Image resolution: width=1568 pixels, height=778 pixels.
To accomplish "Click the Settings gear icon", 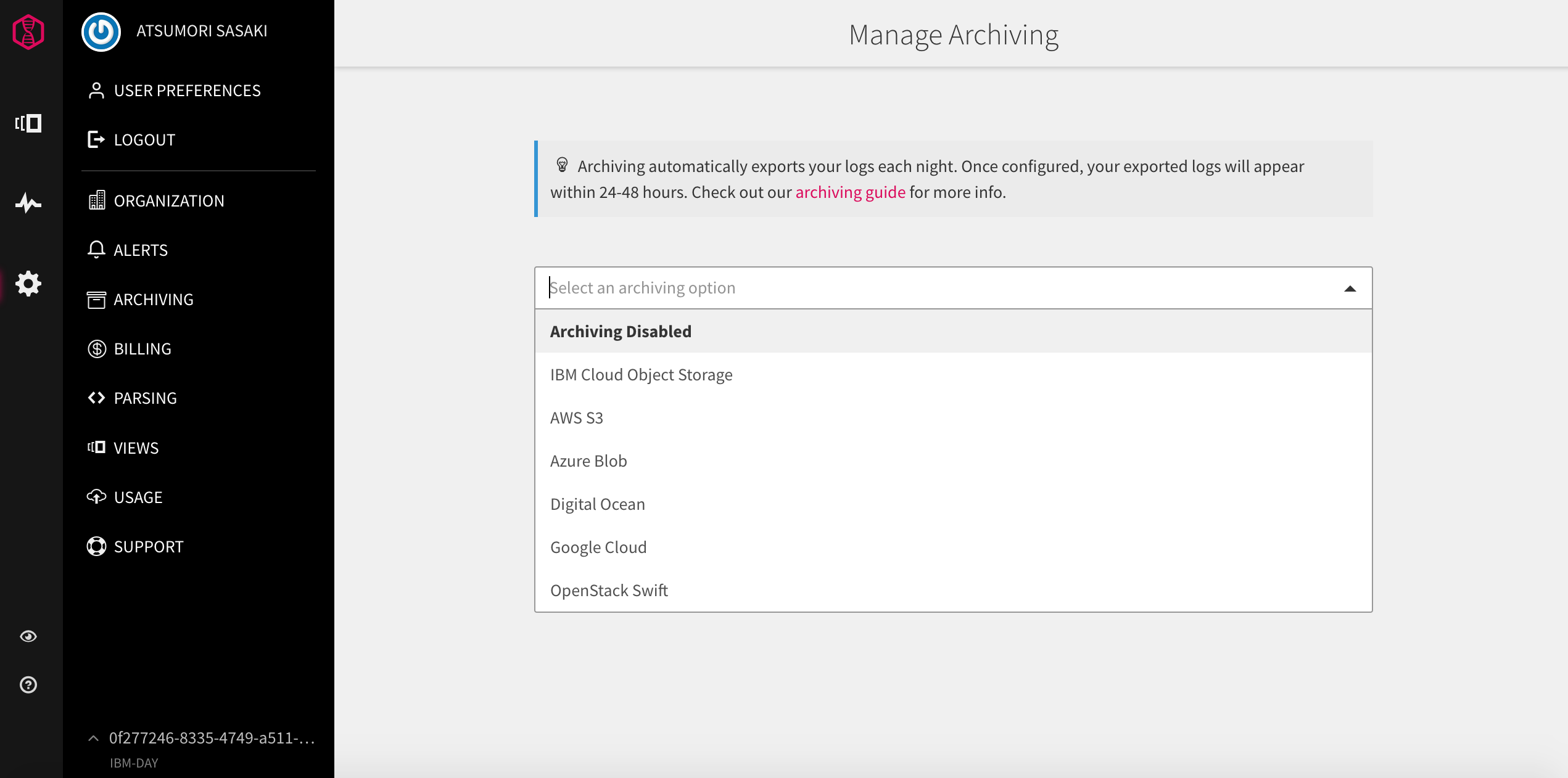I will [x=28, y=284].
